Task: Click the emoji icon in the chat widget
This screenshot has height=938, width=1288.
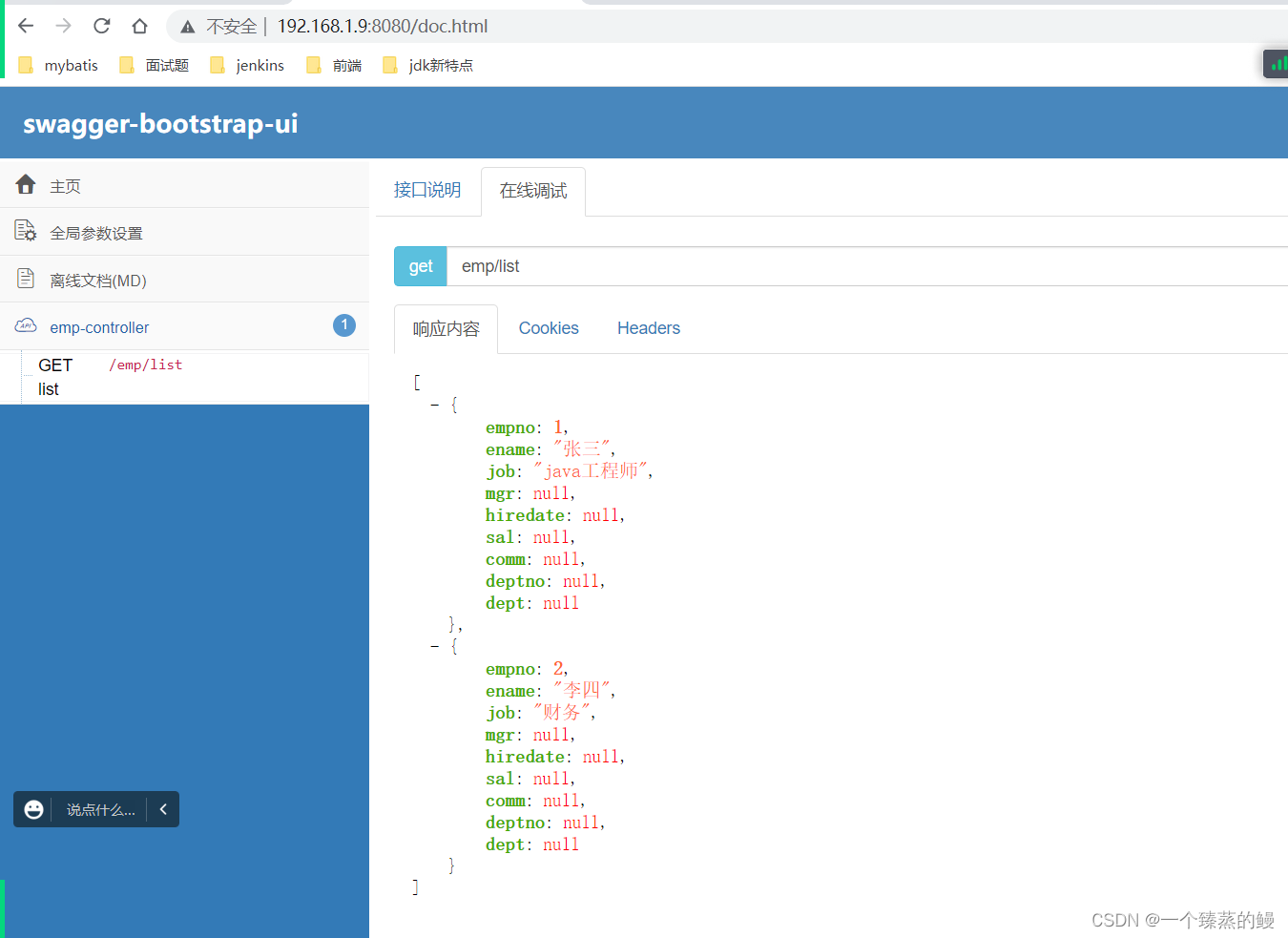Action: [33, 809]
